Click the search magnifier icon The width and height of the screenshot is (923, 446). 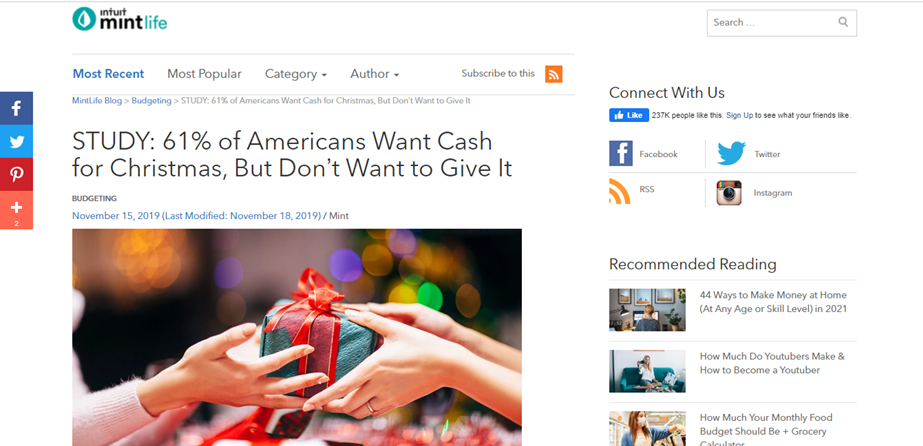tap(843, 22)
